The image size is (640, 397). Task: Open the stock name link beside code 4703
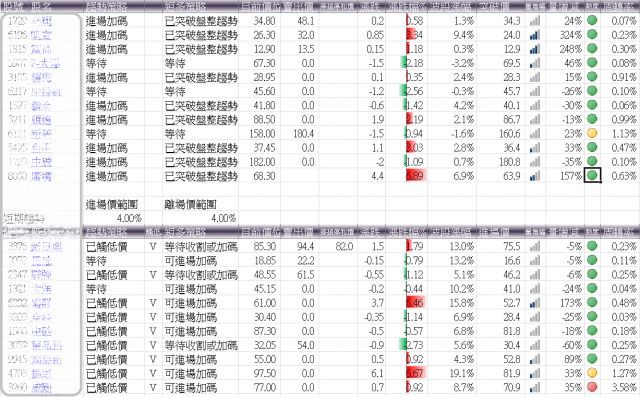(41, 374)
